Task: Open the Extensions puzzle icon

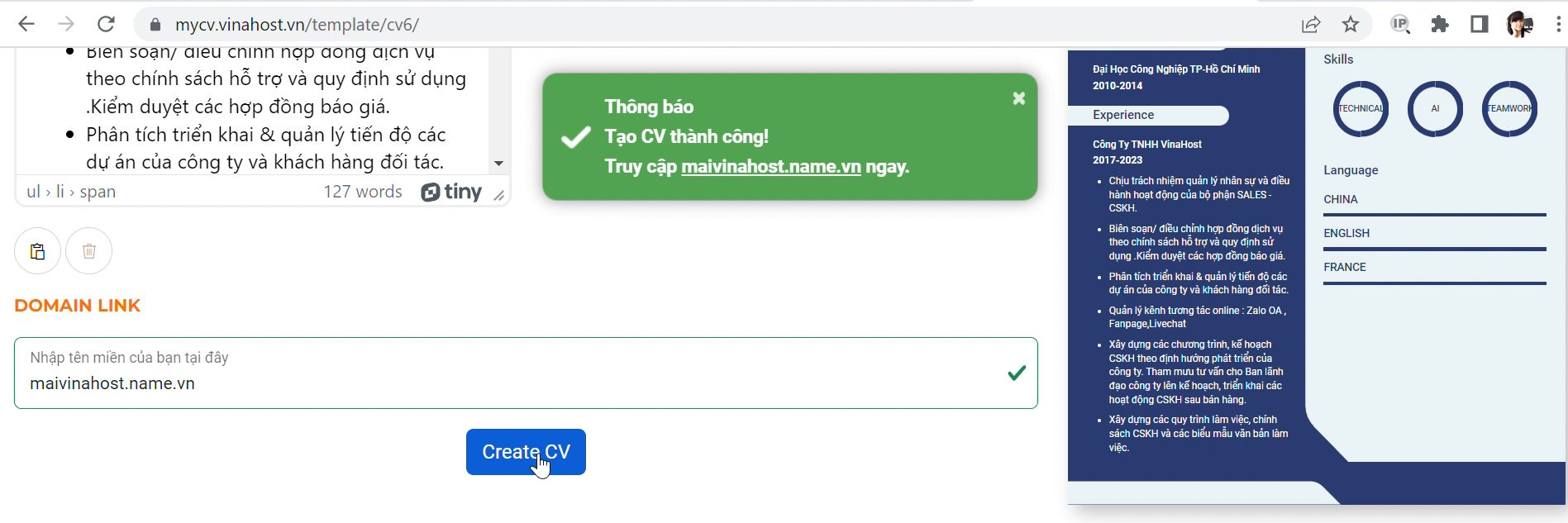Action: pyautogui.click(x=1440, y=24)
